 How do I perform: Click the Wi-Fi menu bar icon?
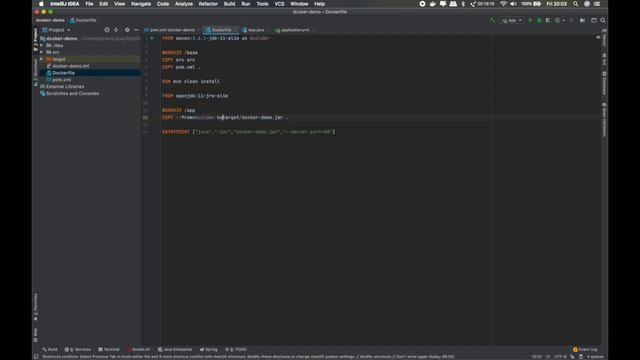pyautogui.click(x=503, y=4)
